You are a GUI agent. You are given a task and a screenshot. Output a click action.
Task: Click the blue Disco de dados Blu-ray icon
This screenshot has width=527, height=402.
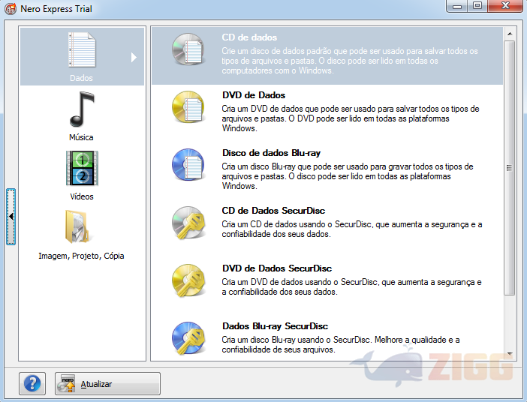188,165
